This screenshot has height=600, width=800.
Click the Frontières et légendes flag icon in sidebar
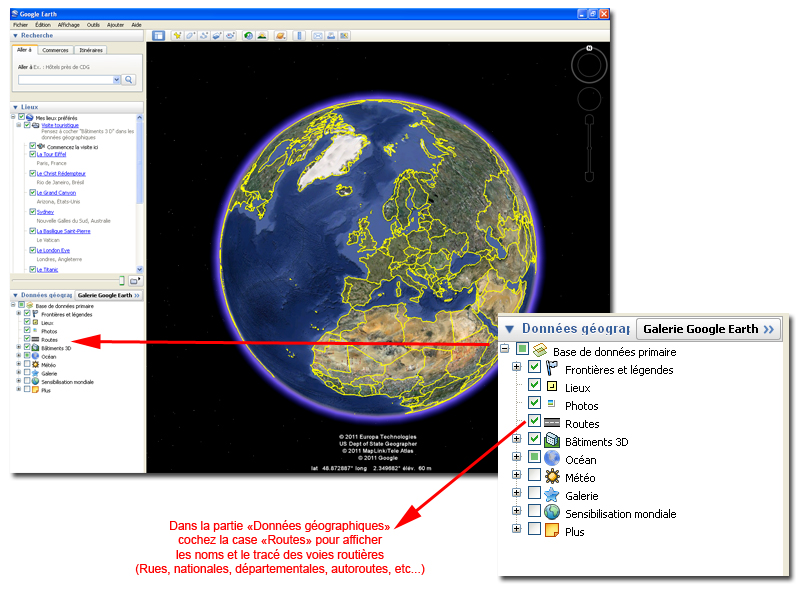[35, 314]
